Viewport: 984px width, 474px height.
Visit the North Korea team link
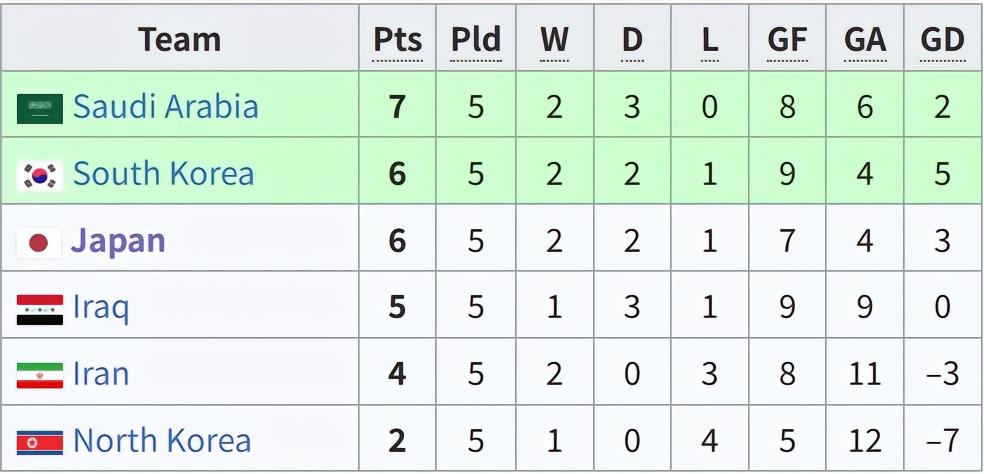tap(162, 441)
